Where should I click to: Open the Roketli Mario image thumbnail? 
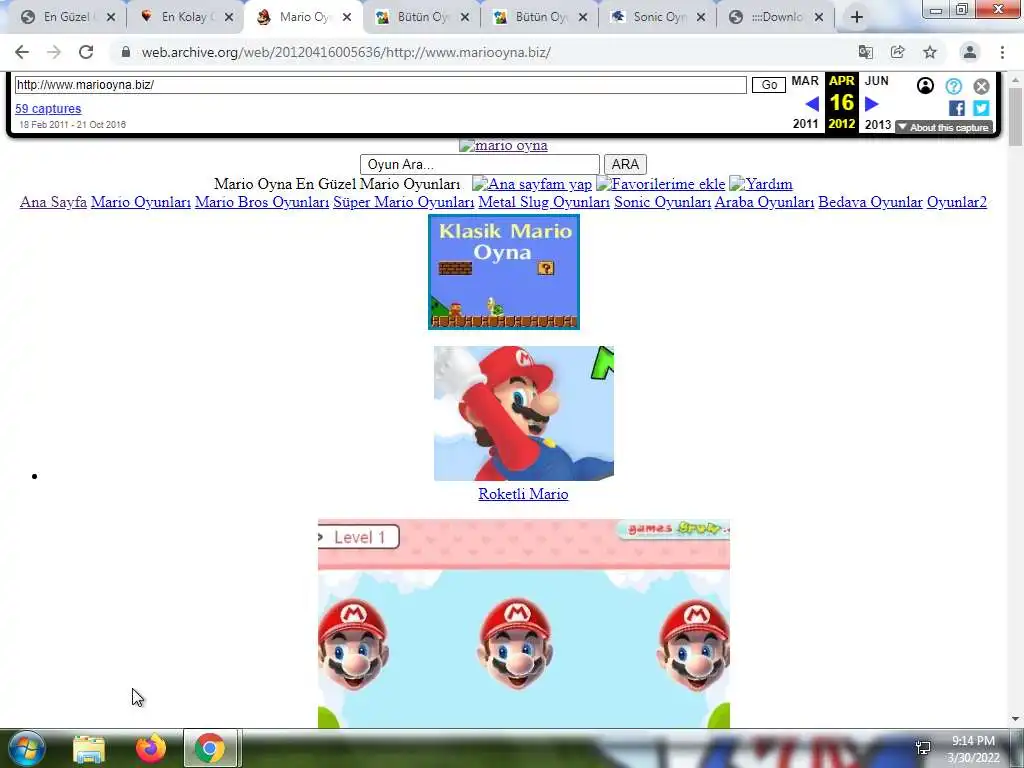click(524, 413)
